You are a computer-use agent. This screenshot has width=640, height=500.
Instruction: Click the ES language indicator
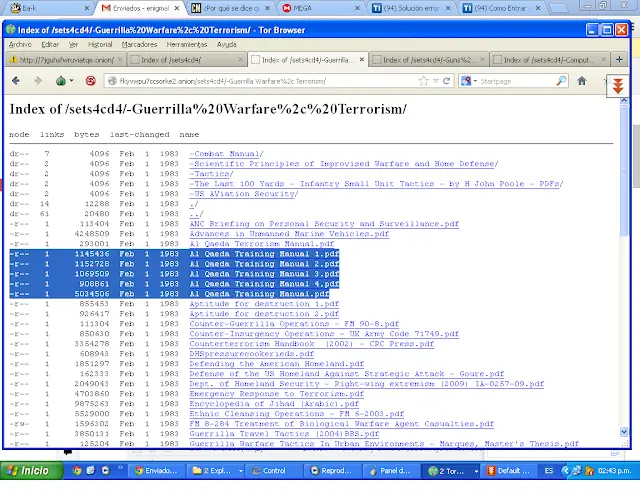point(549,471)
